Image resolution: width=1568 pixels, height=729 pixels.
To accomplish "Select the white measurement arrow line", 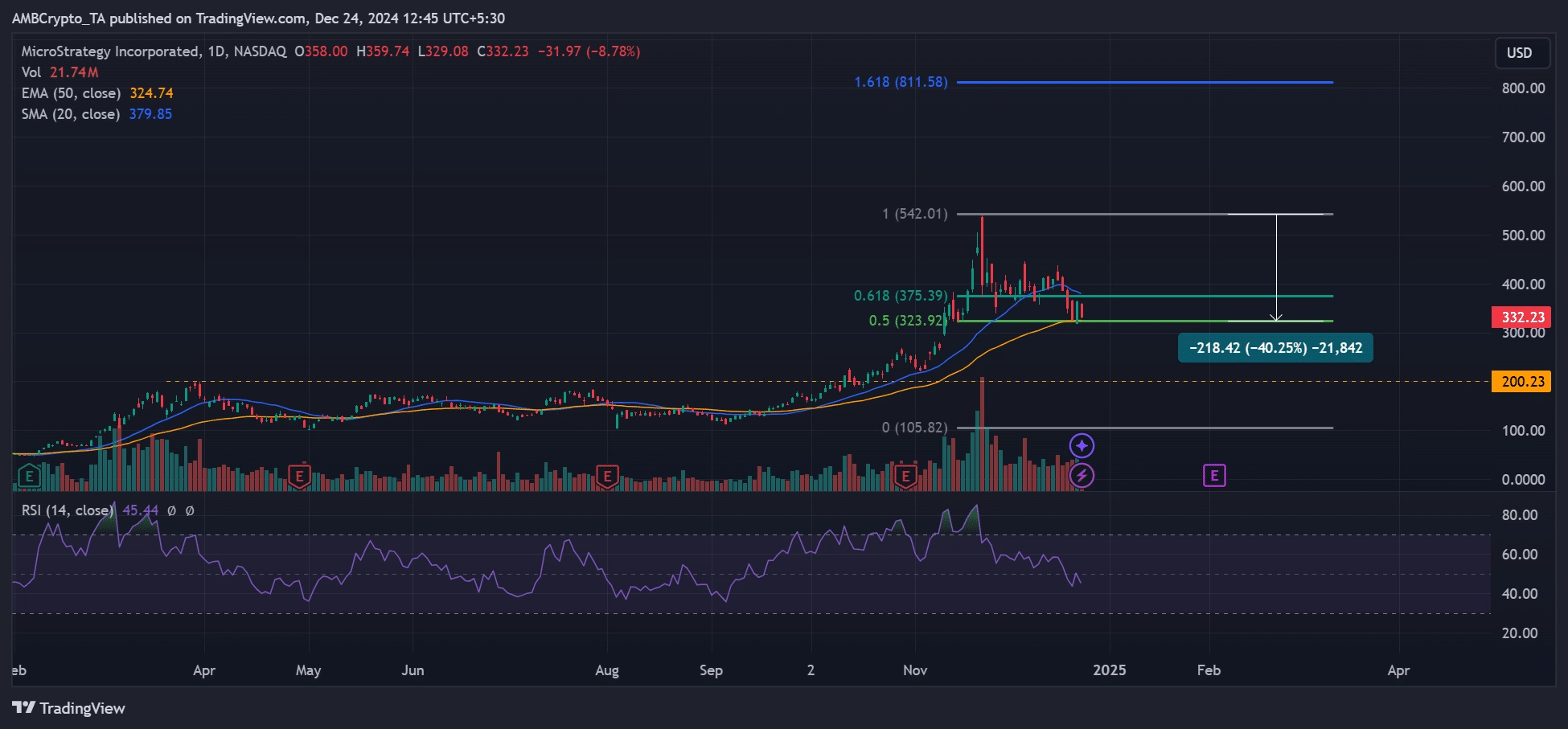I will [1276, 268].
